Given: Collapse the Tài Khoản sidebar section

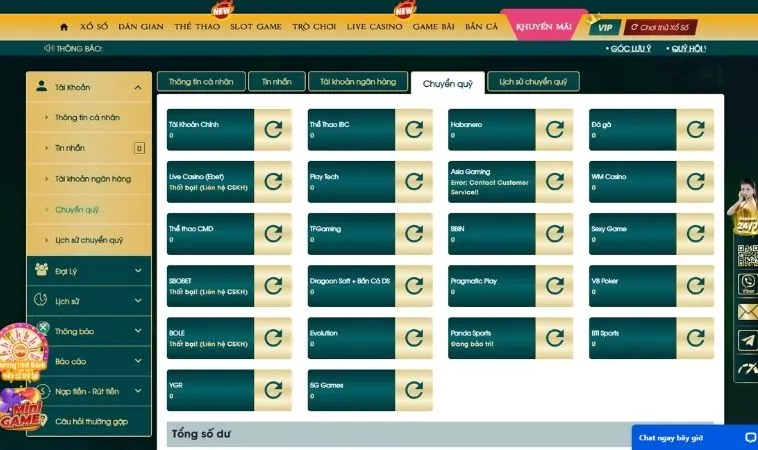Looking at the screenshot, I should 137,88.
